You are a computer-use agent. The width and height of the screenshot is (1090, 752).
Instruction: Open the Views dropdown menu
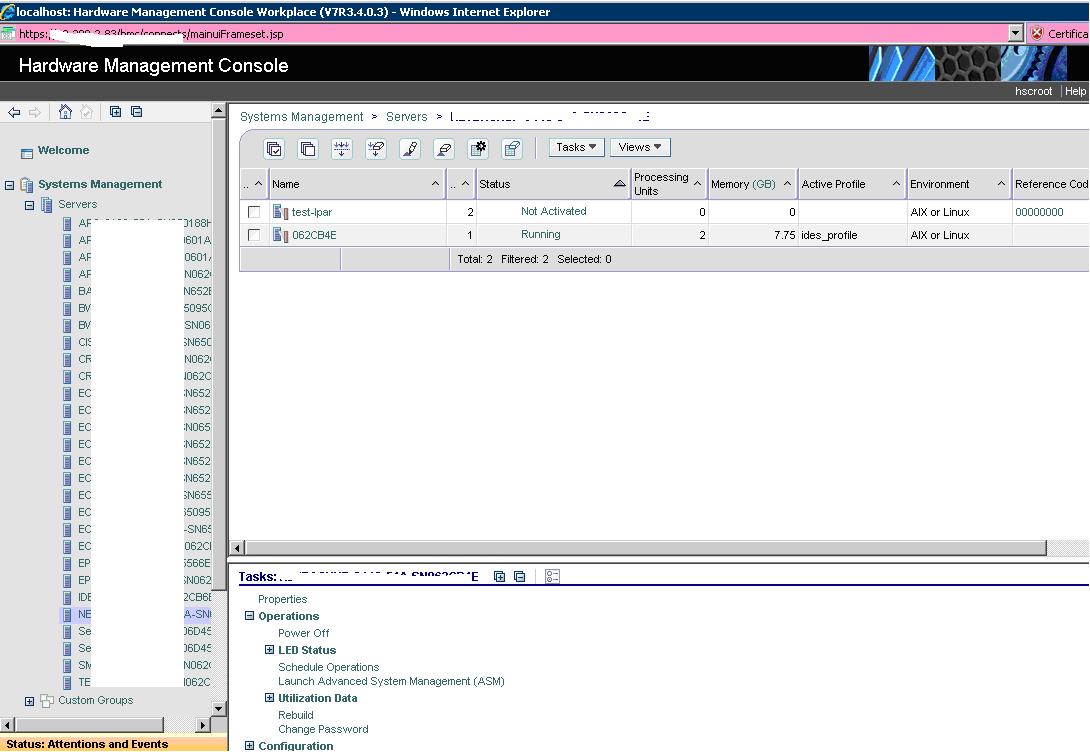click(639, 147)
